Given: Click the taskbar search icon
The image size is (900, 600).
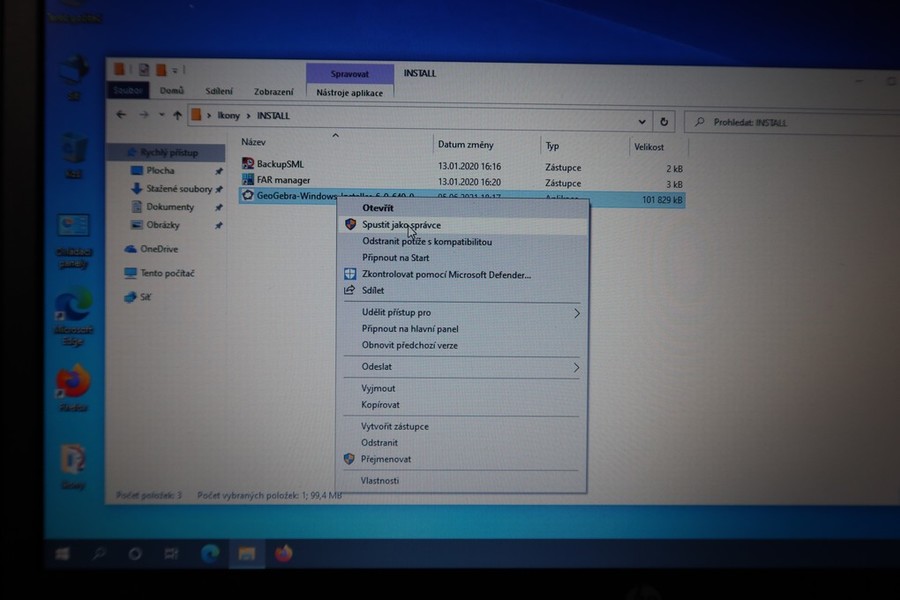Looking at the screenshot, I should click(x=99, y=553).
